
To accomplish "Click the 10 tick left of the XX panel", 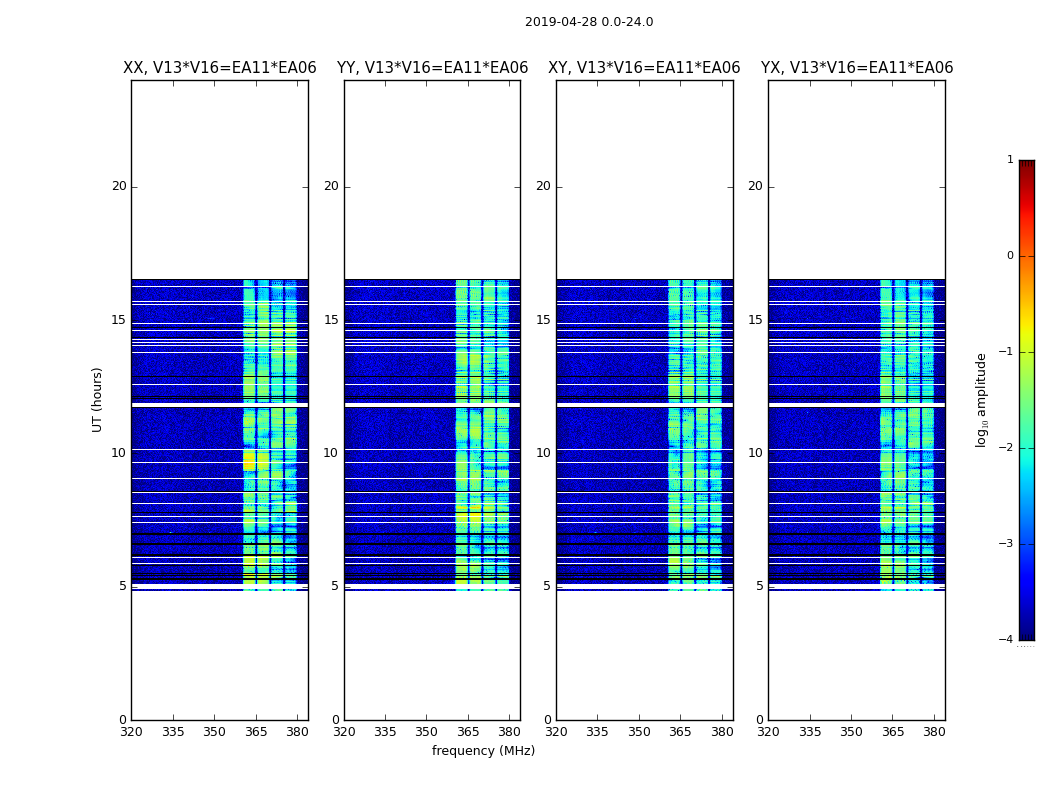I will pos(119,453).
